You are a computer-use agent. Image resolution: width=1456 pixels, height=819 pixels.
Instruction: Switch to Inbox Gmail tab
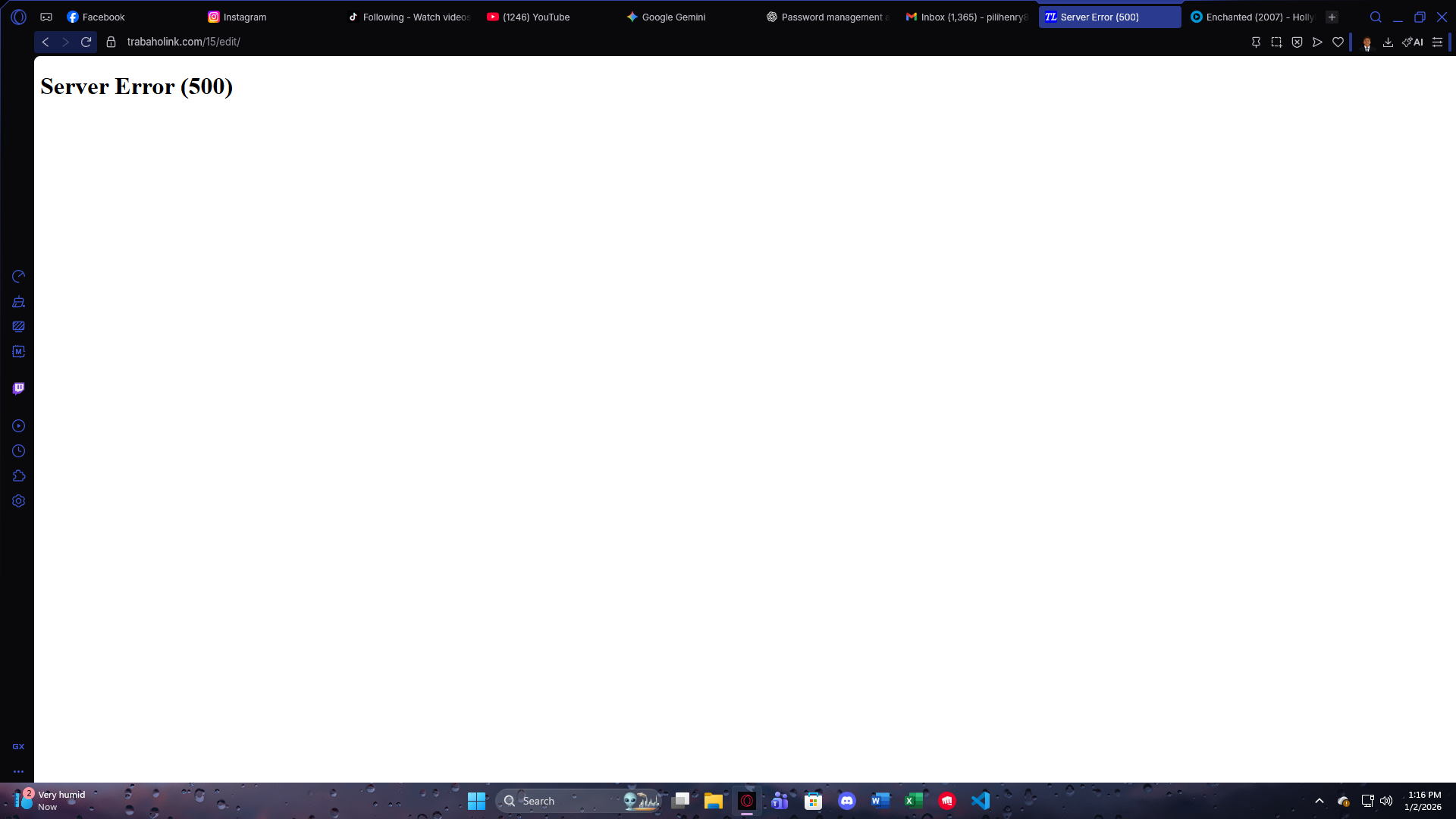click(967, 17)
